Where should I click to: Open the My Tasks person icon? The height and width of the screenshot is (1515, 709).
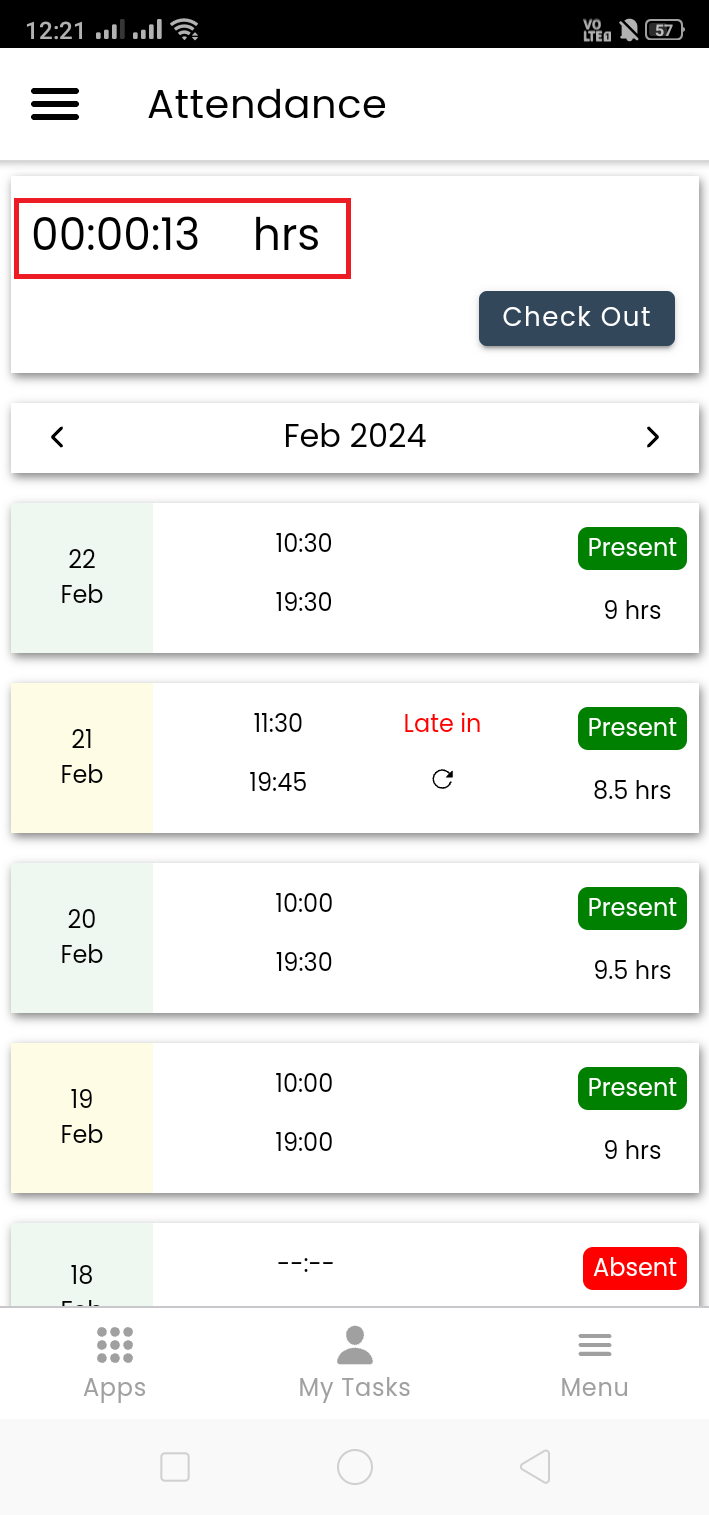[x=354, y=1345]
